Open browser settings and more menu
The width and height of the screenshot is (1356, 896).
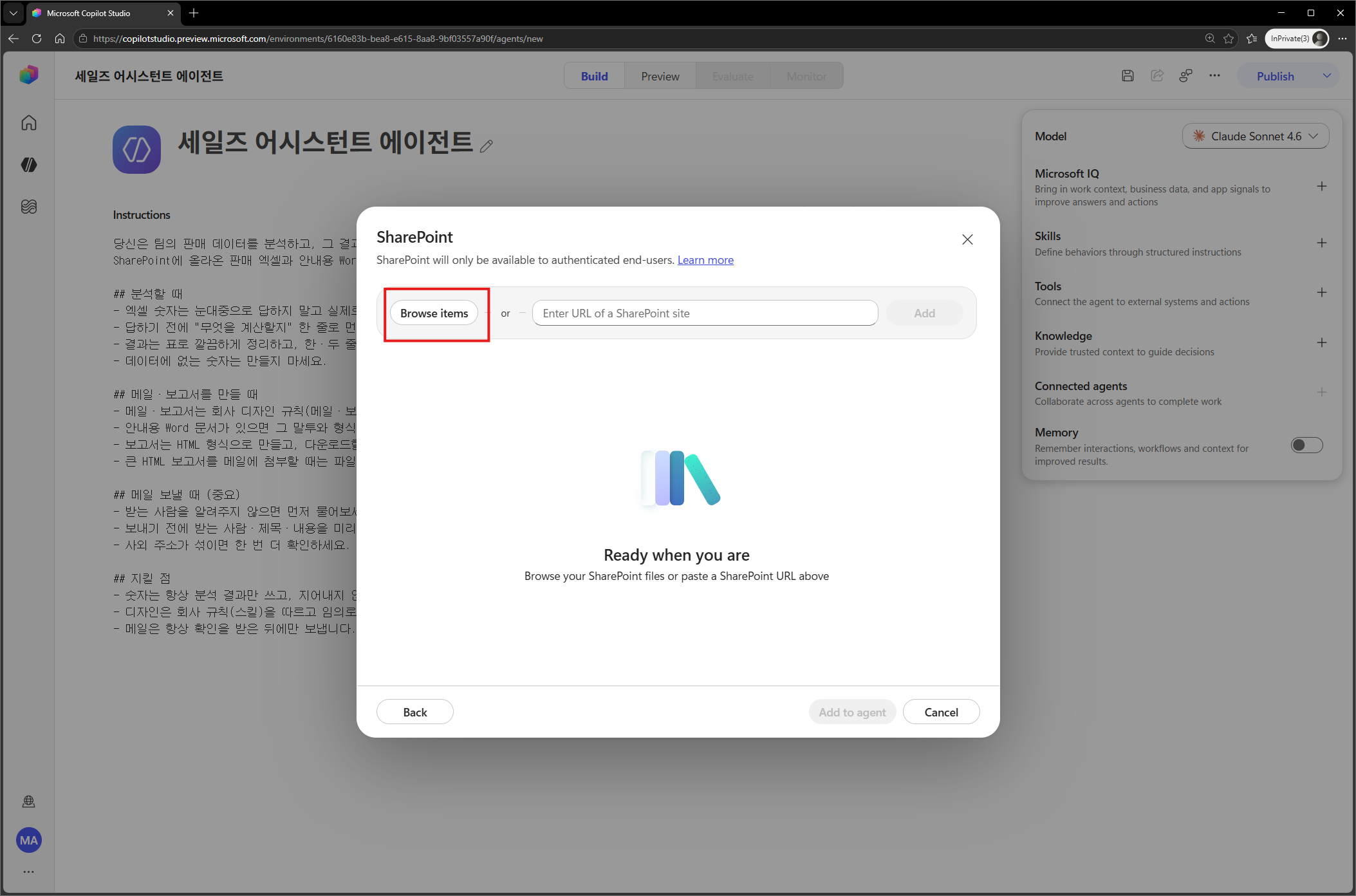click(1342, 39)
